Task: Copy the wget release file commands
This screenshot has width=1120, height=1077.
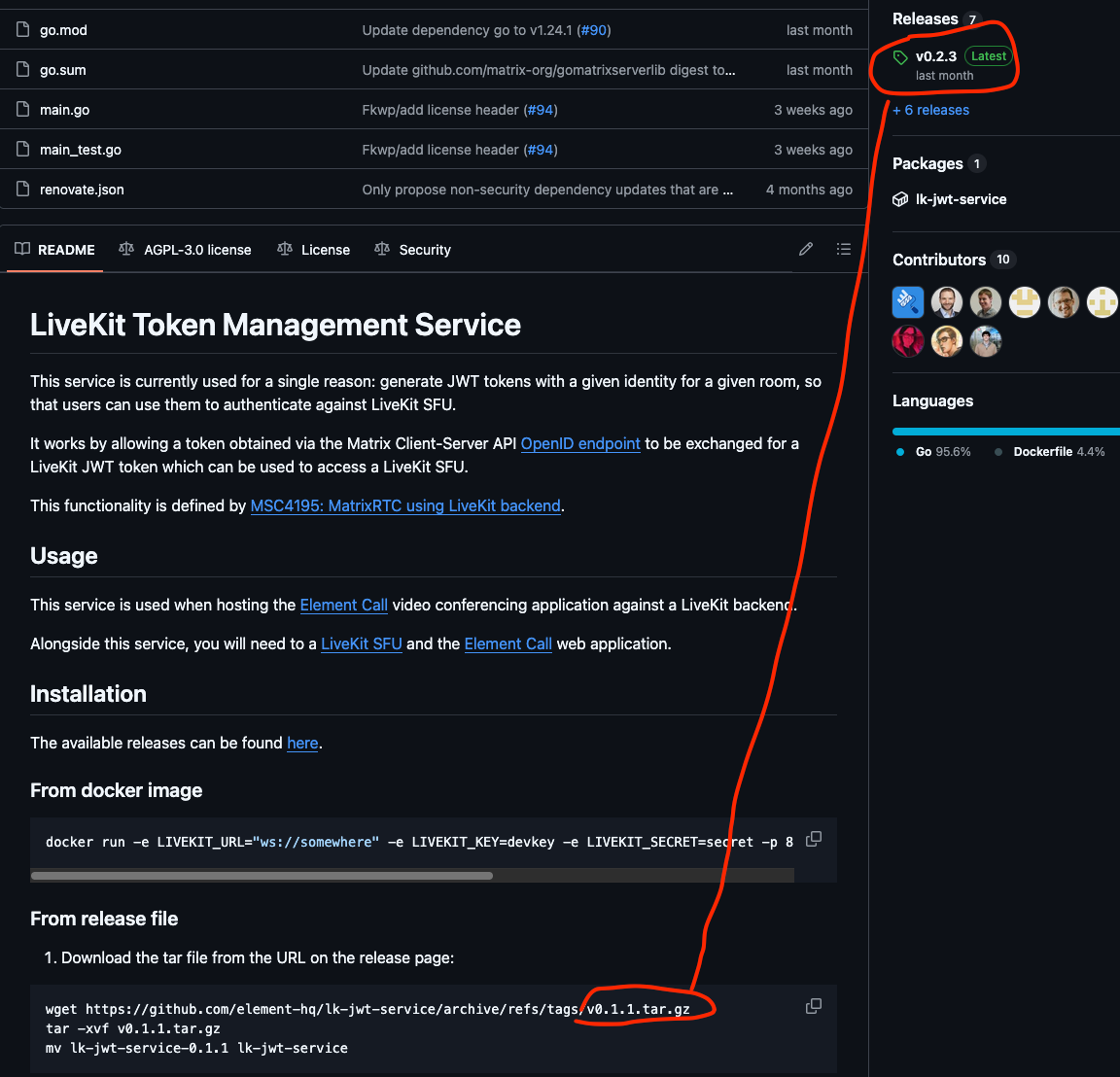Action: tap(814, 1006)
